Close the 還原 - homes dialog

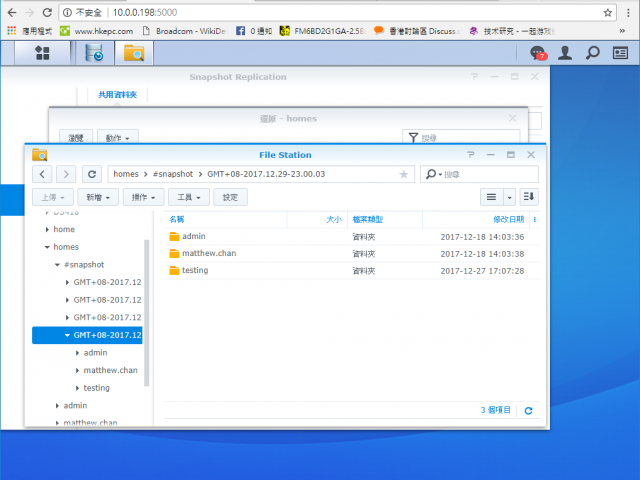513,118
